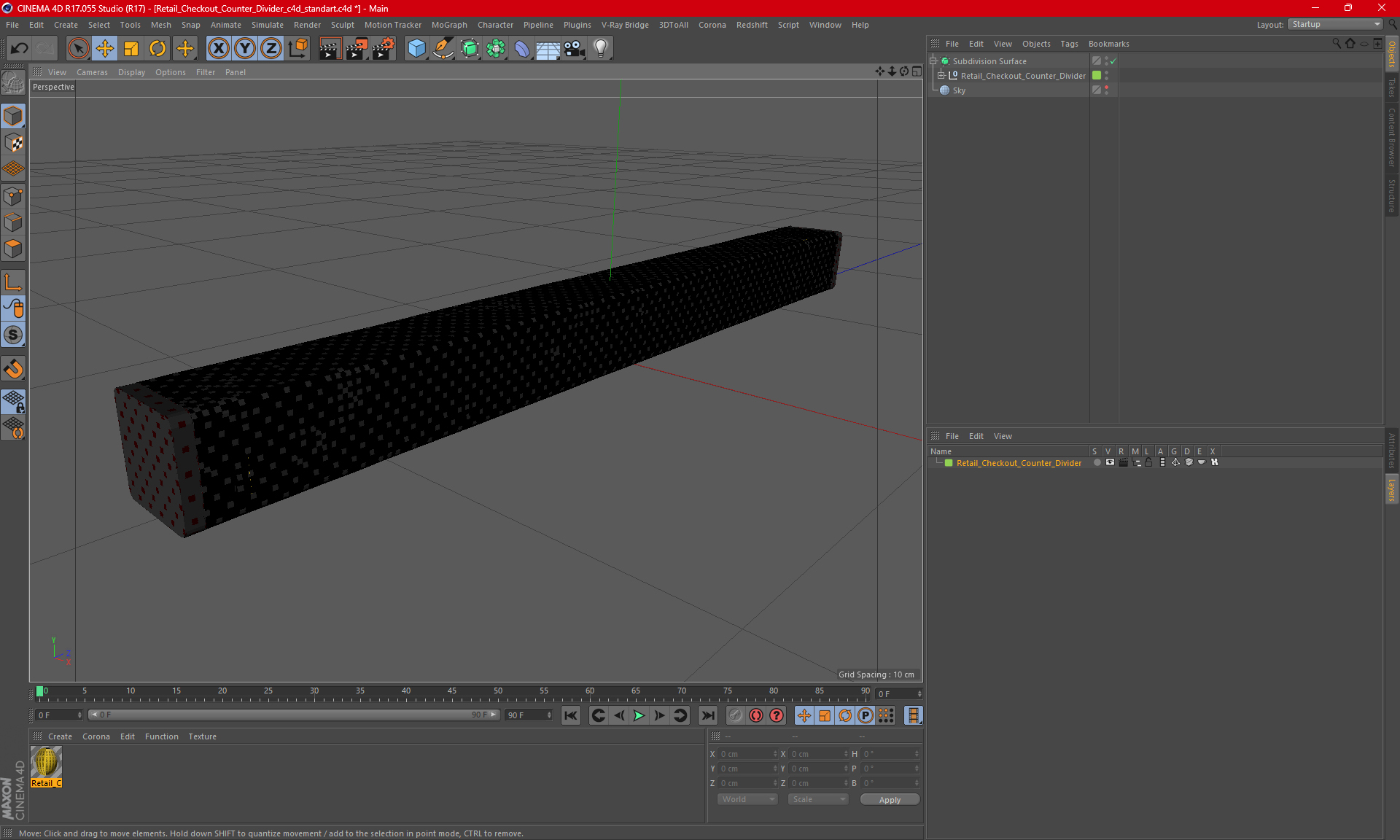Viewport: 1400px width, 840px height.
Task: Toggle layer Solo for Retail_Checkout_Counter_Divider
Action: (1097, 463)
